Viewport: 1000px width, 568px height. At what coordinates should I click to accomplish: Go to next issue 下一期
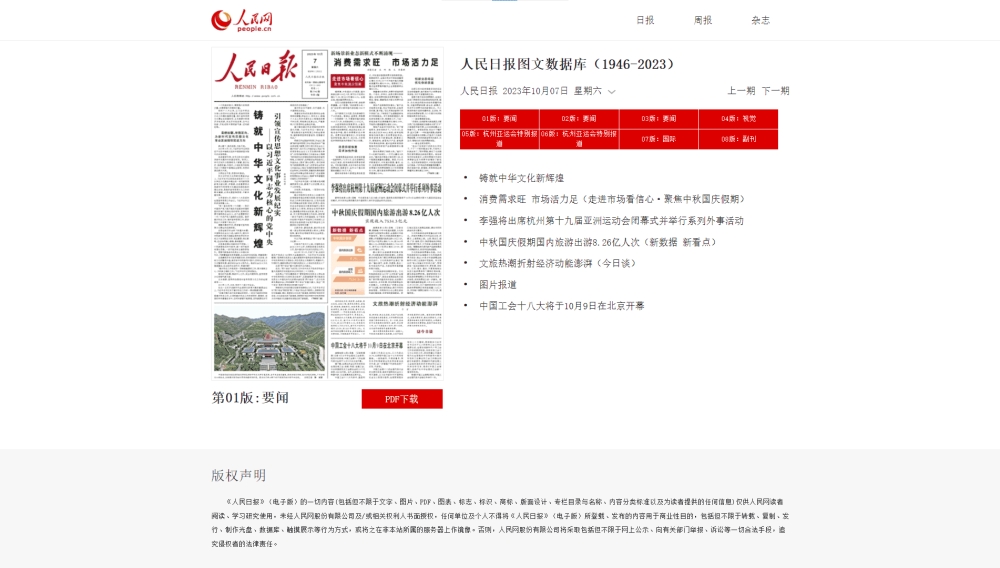point(776,91)
